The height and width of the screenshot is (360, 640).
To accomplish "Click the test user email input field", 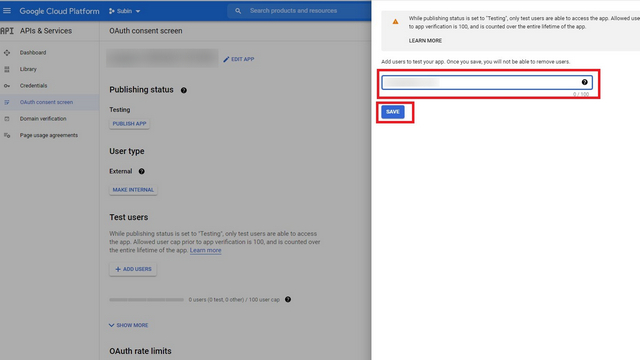I will coord(487,82).
